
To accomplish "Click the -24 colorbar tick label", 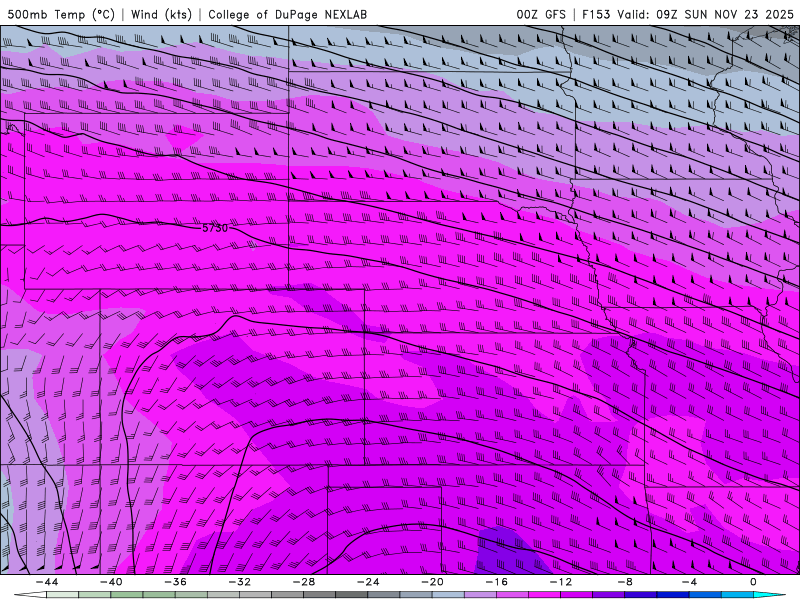I will click(x=368, y=582).
